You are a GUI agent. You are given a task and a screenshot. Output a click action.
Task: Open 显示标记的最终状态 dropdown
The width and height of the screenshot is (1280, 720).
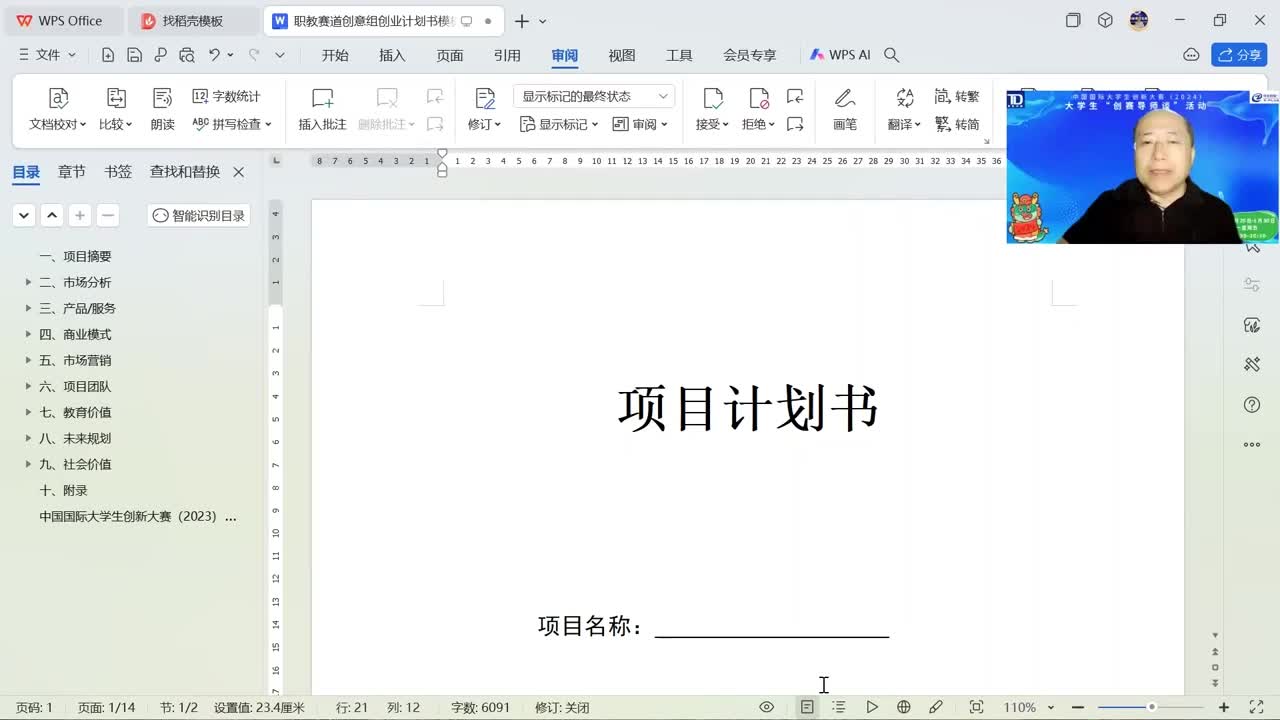(x=594, y=96)
